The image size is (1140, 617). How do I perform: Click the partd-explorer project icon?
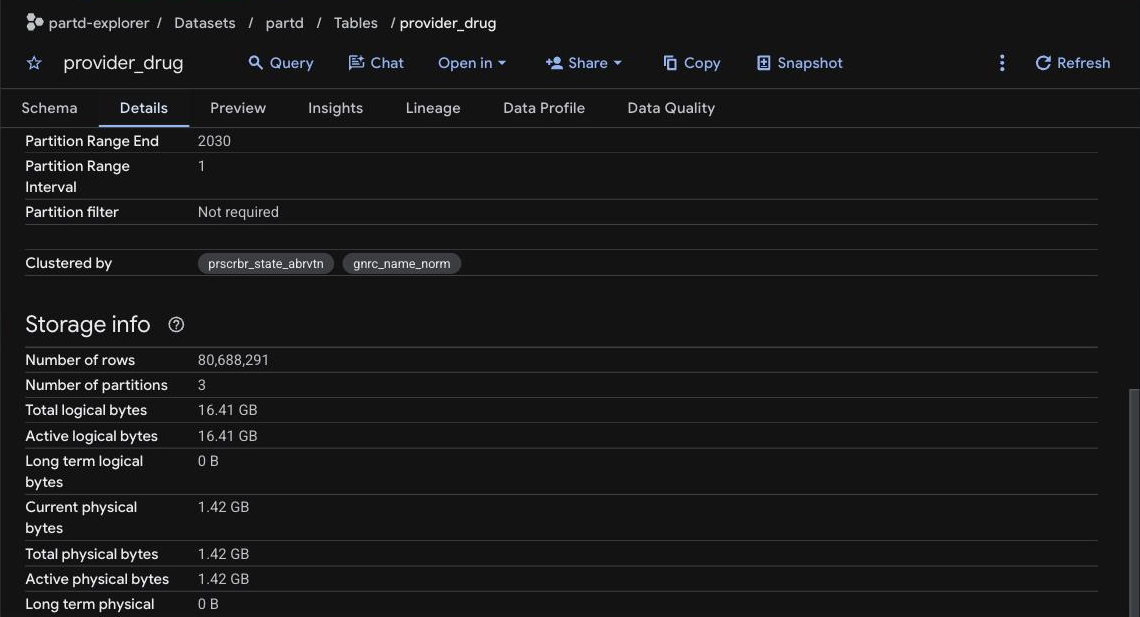(x=34, y=23)
